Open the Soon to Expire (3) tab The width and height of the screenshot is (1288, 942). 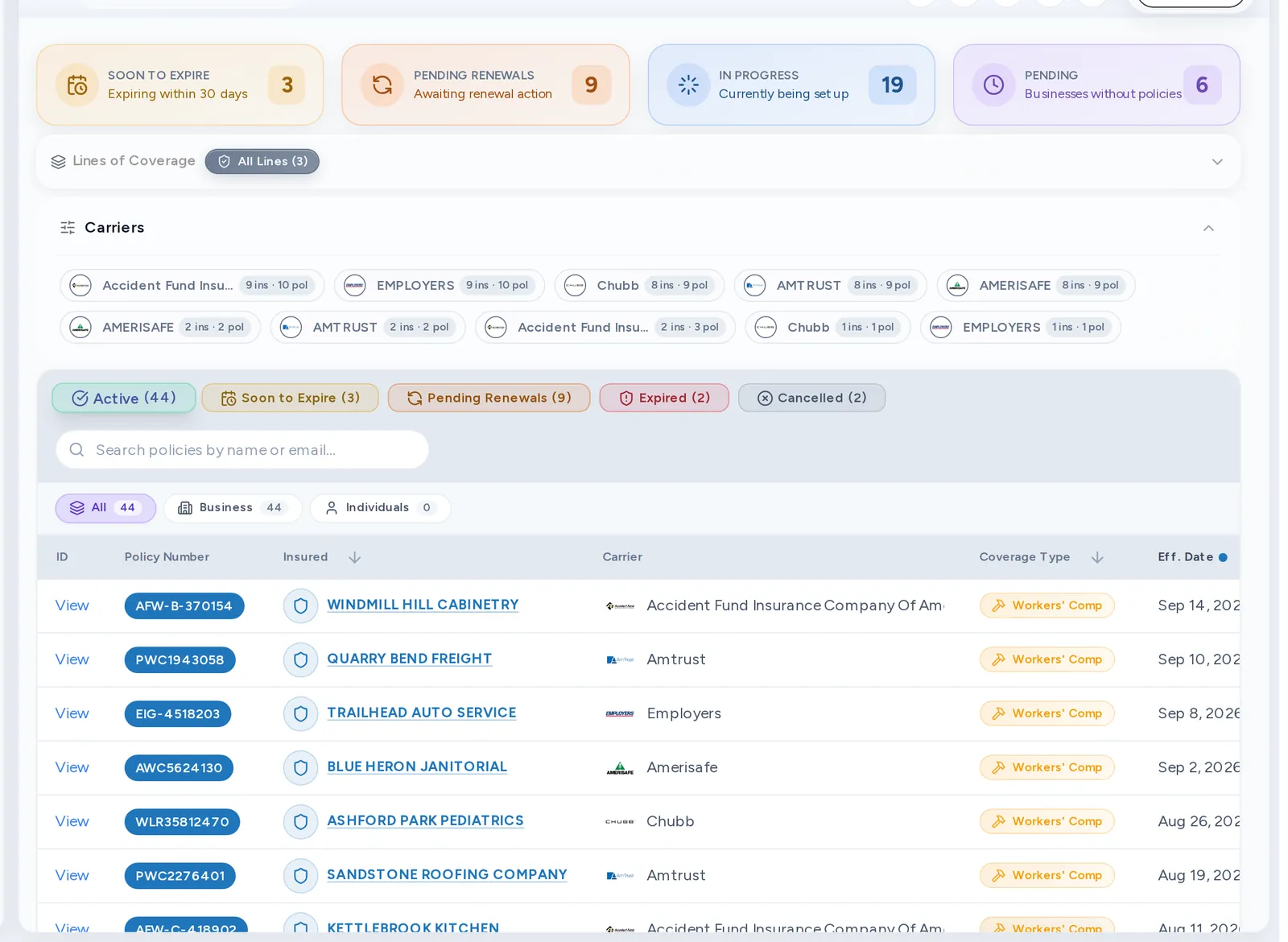pos(290,398)
